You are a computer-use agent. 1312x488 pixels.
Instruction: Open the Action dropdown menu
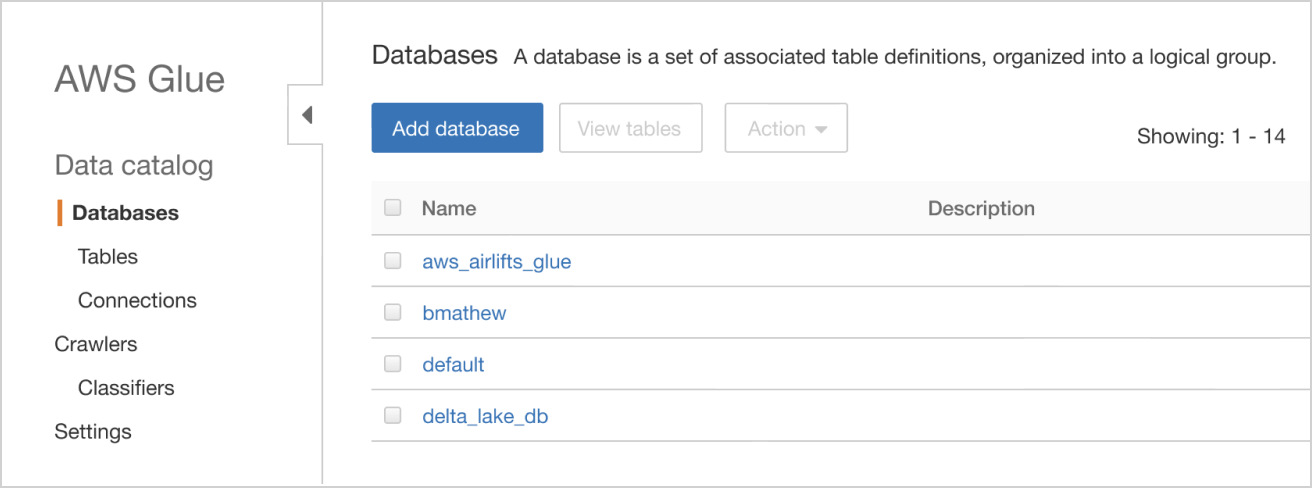point(786,128)
